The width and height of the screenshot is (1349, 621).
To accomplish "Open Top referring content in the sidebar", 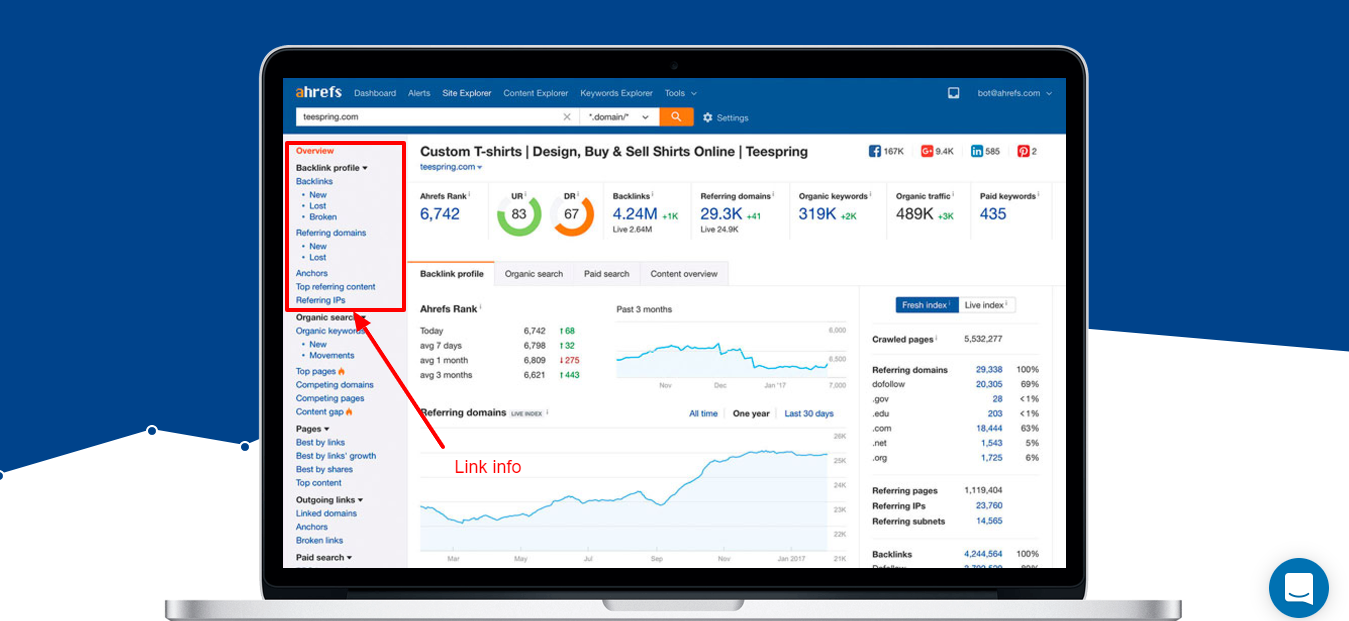I will (x=335, y=287).
